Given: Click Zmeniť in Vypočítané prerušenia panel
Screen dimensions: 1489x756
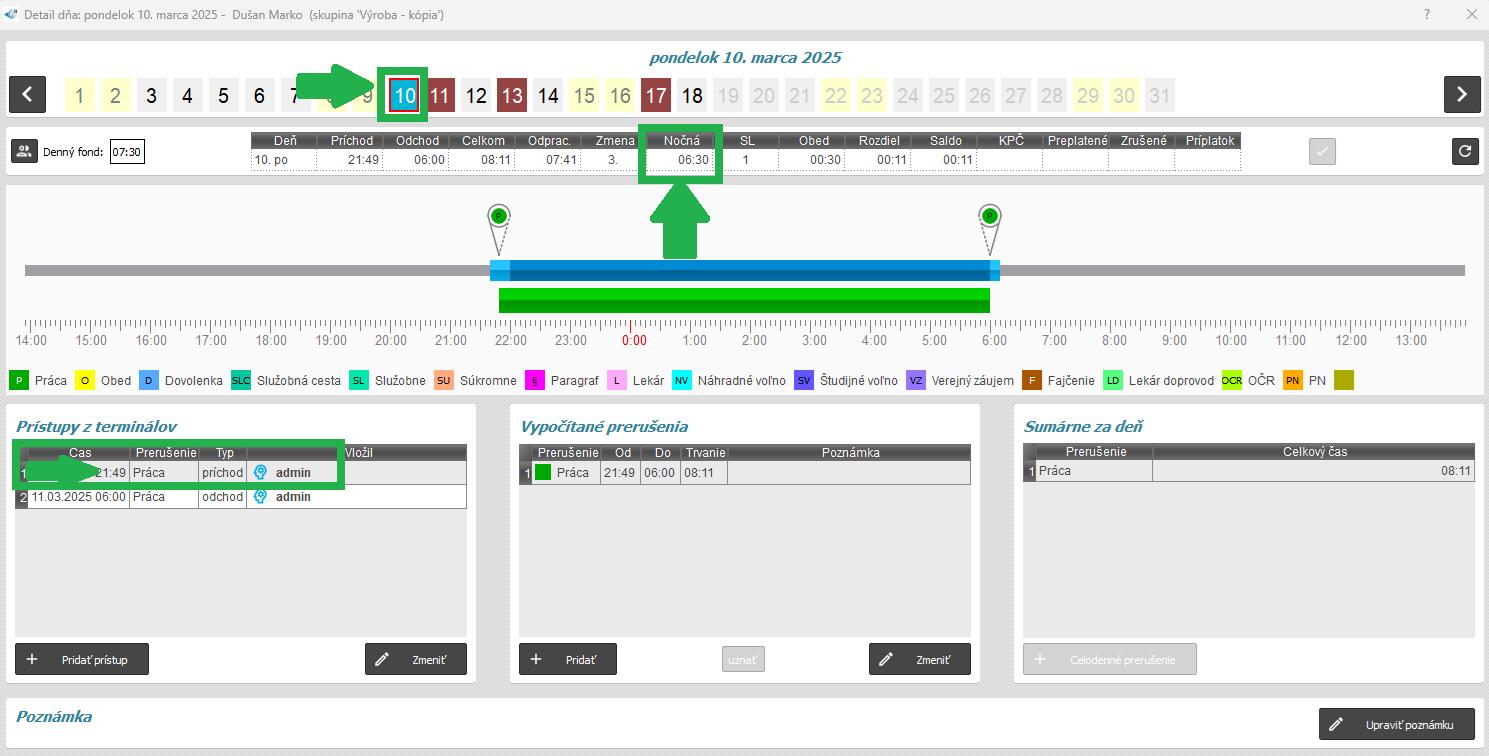Looking at the screenshot, I should tap(919, 660).
